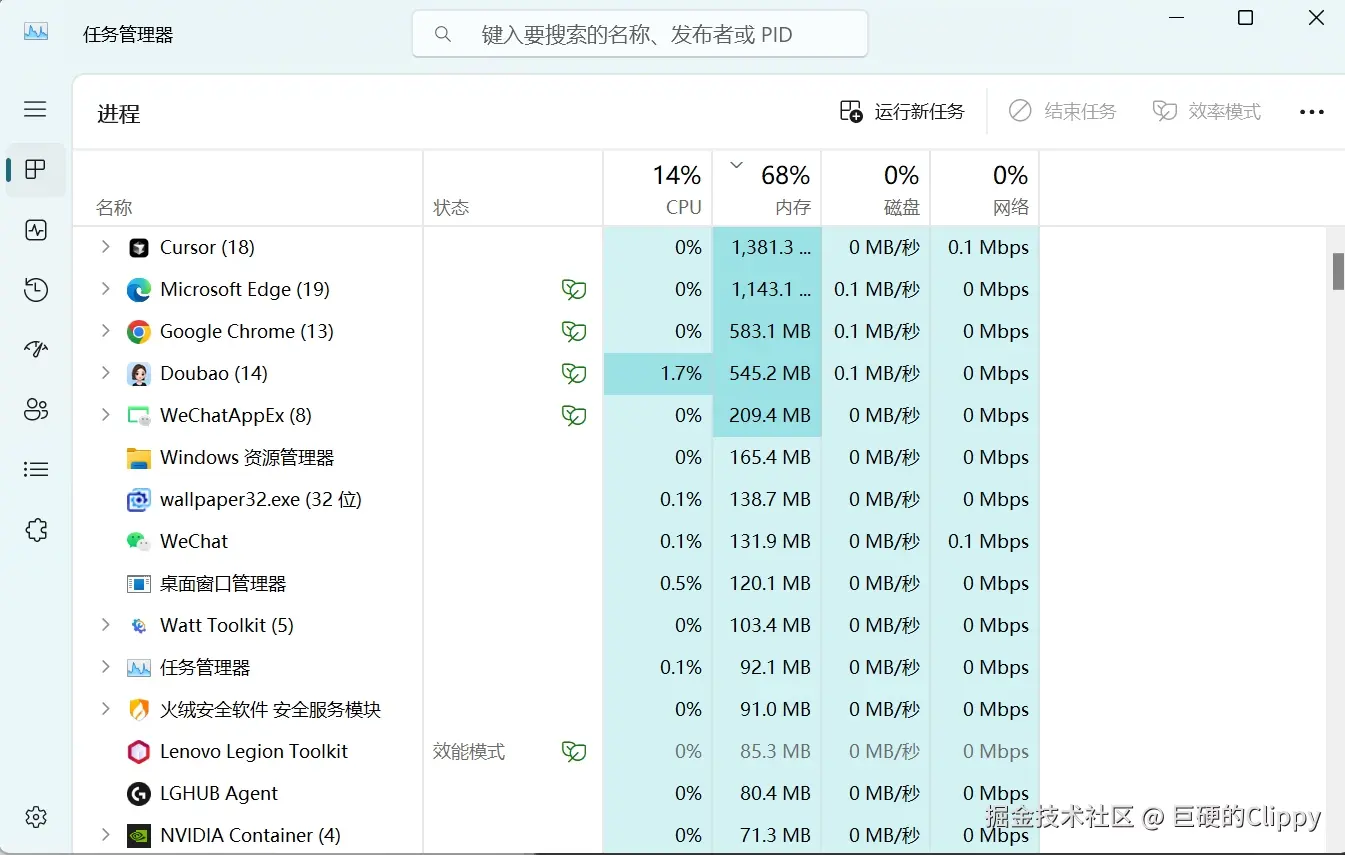
Task: Open Task Manager settings gear
Action: pos(36,817)
